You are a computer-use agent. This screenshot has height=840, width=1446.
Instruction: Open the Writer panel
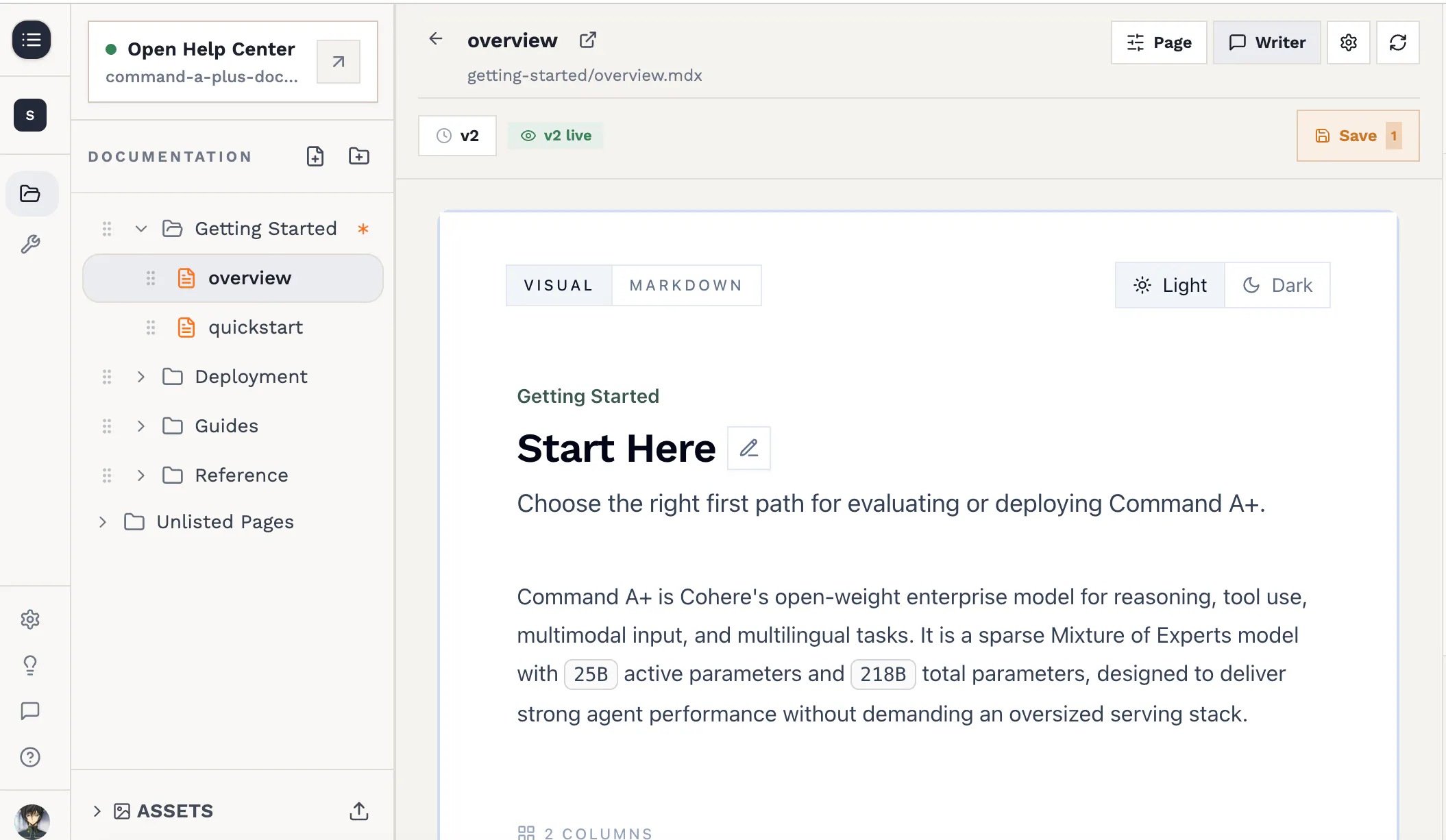coord(1267,42)
